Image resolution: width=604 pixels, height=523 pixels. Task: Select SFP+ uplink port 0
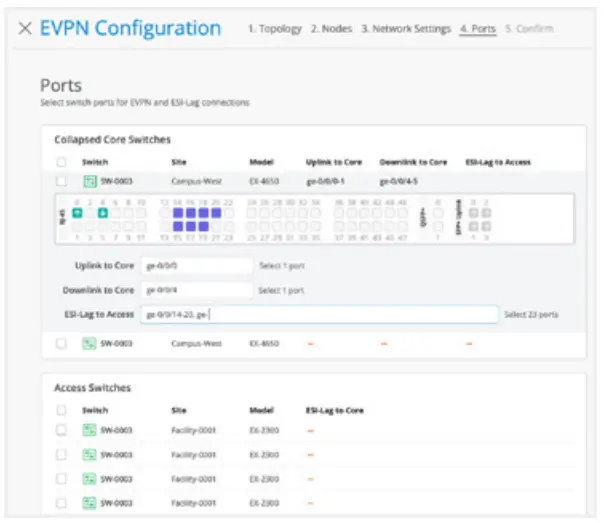(473, 213)
